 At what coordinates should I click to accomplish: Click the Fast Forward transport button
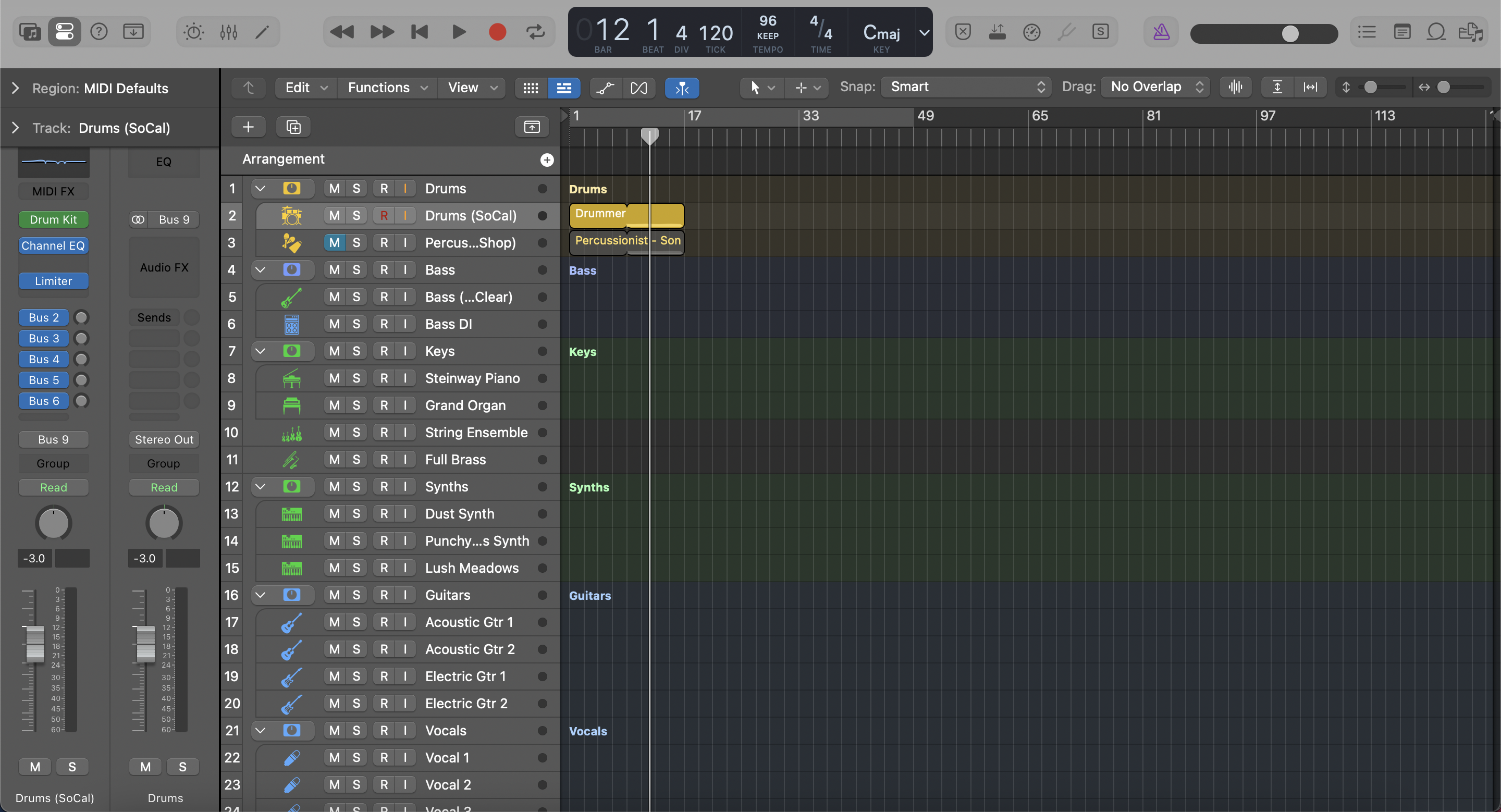click(382, 32)
